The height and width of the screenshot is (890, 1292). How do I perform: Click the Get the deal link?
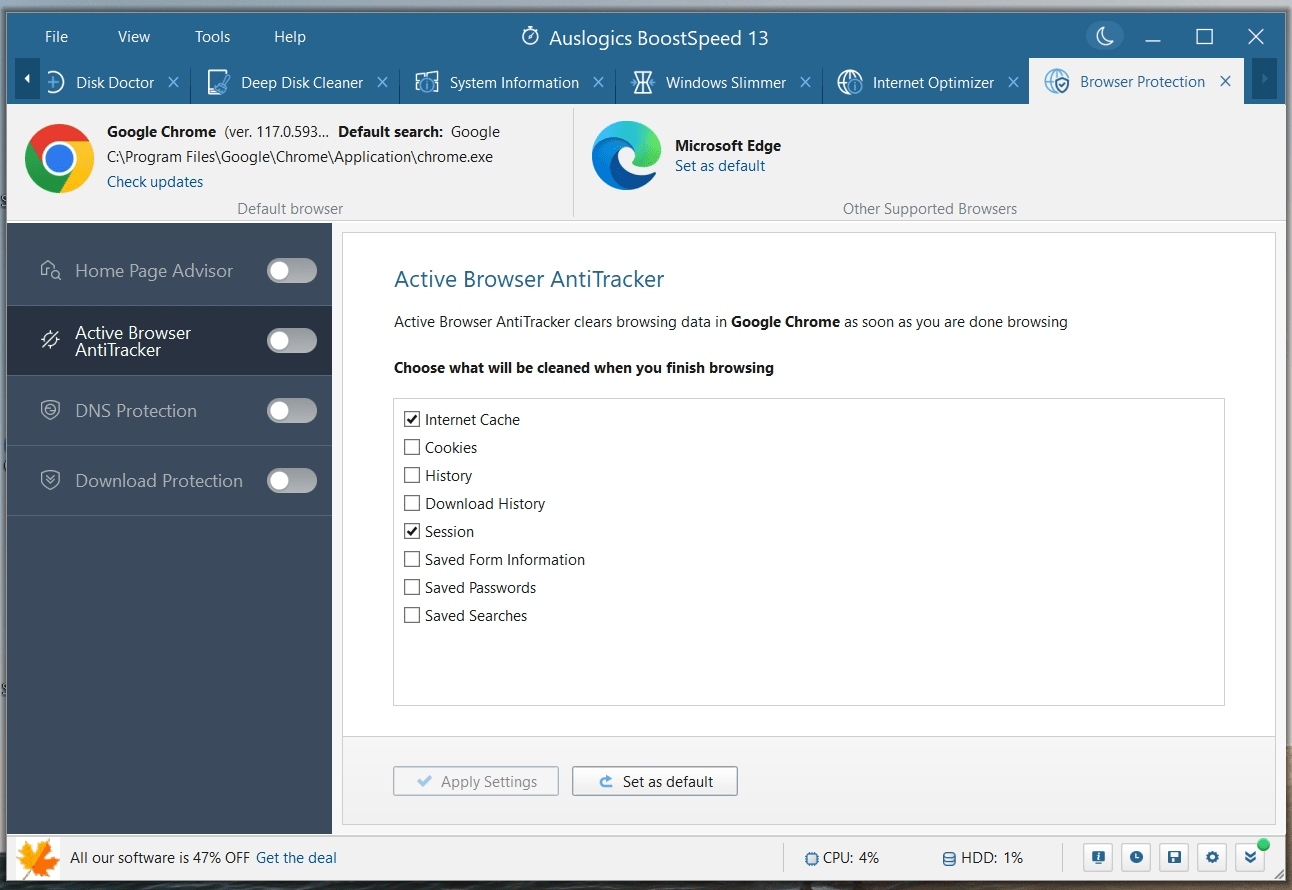(x=296, y=858)
